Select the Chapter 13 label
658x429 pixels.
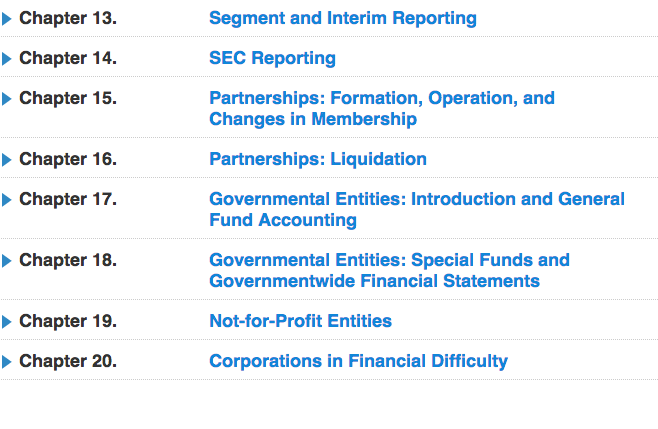68,18
